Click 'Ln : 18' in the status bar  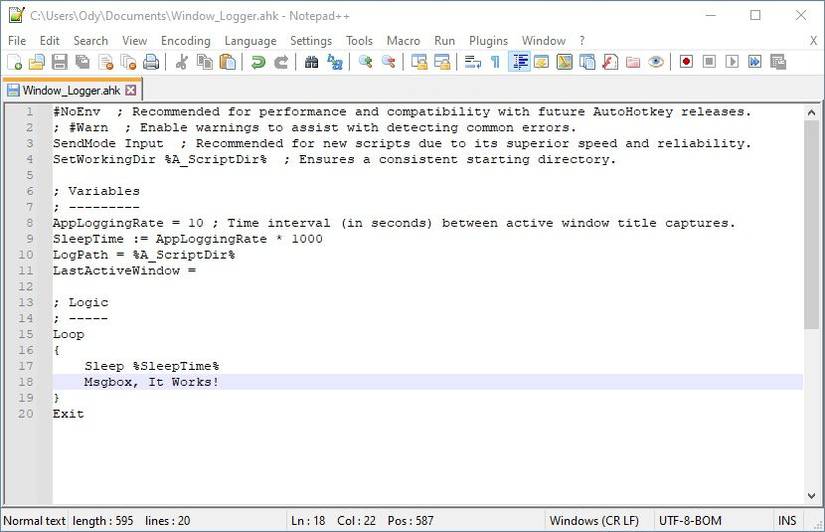(x=308, y=520)
